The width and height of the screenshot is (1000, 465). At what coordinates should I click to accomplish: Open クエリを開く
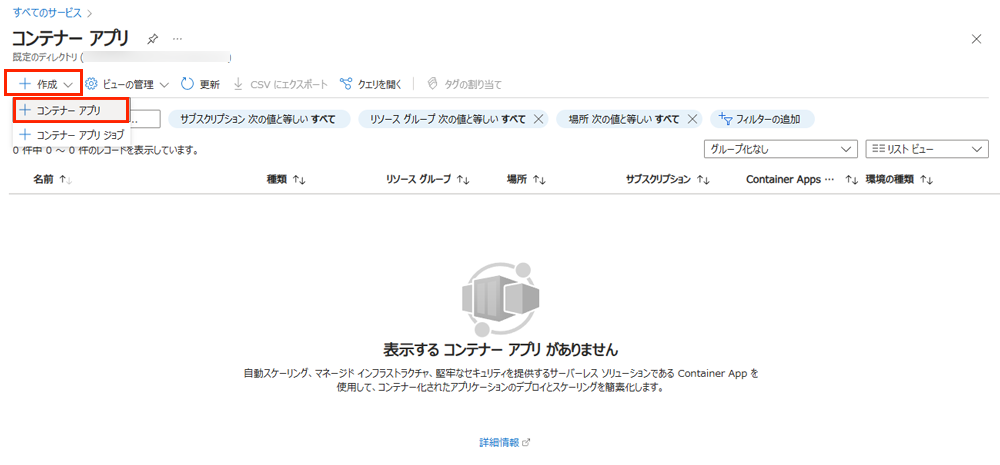point(371,84)
